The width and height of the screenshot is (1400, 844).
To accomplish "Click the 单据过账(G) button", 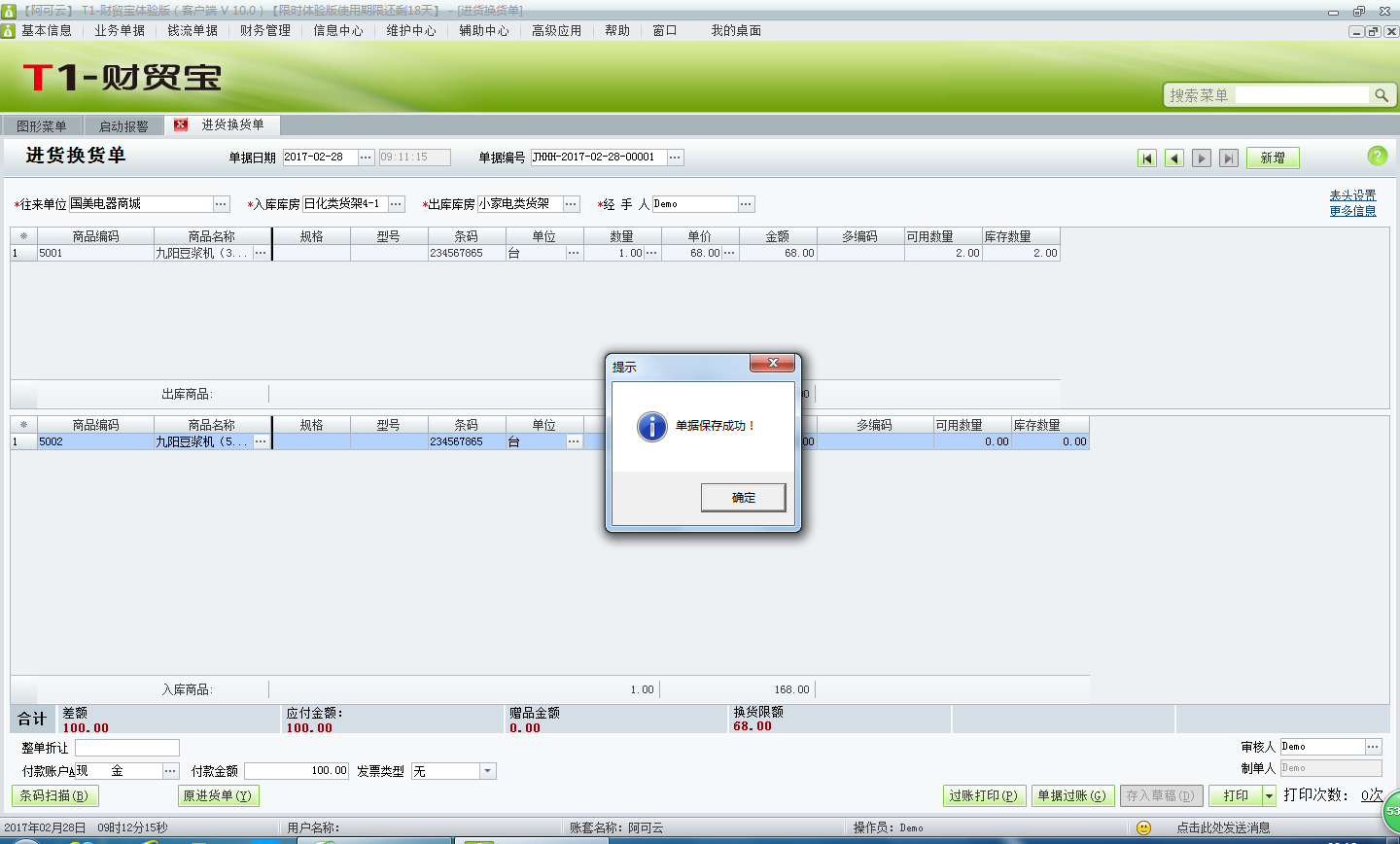I will coord(1072,795).
